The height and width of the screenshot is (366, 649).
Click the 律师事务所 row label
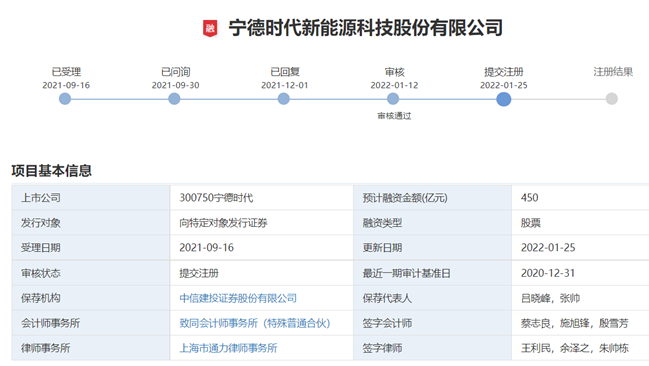[91, 348]
